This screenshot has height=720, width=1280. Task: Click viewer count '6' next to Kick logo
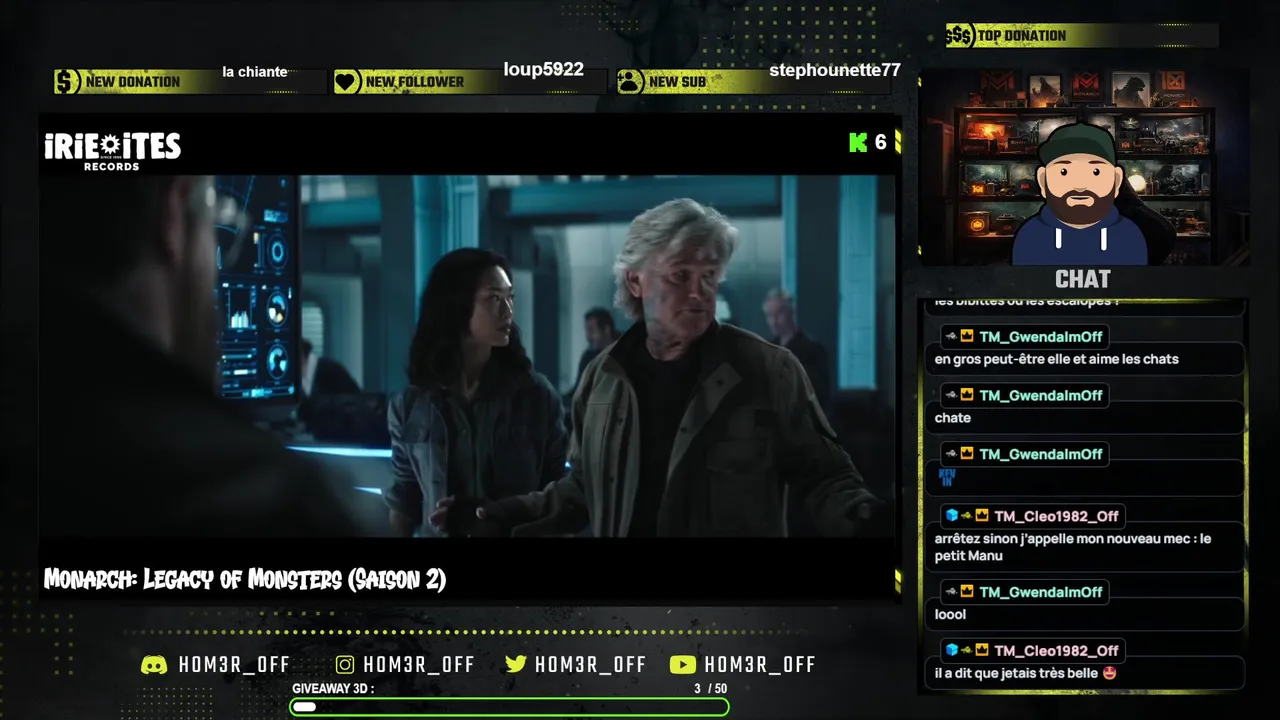[881, 142]
